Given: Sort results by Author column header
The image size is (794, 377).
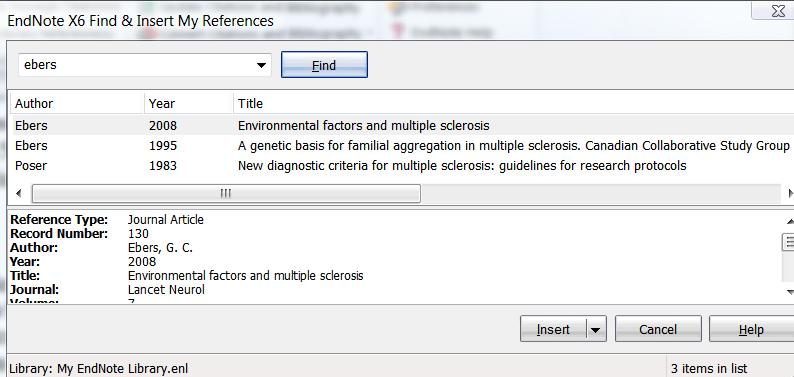Looking at the screenshot, I should (x=77, y=103).
